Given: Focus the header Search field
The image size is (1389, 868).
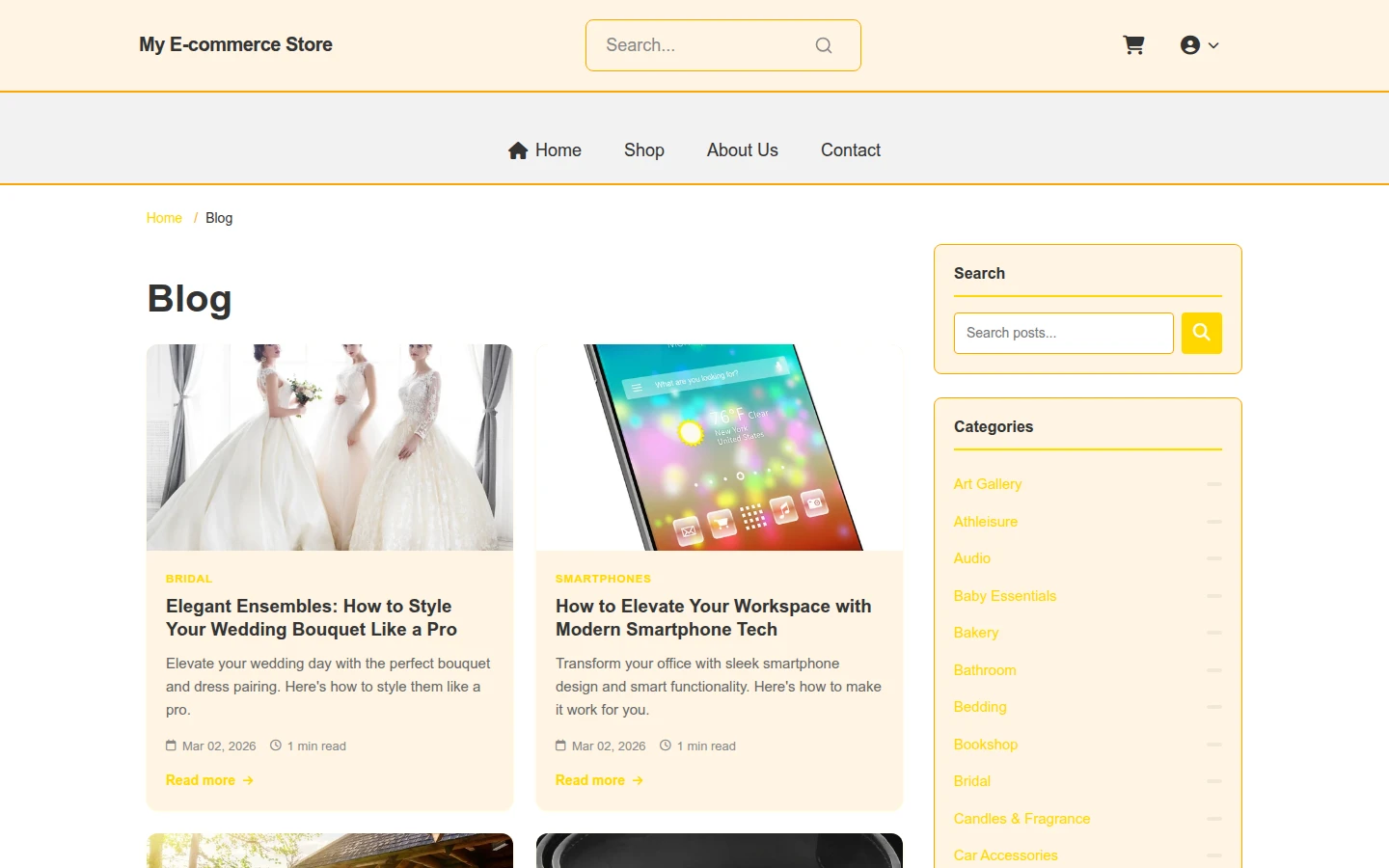Looking at the screenshot, I should click(723, 45).
